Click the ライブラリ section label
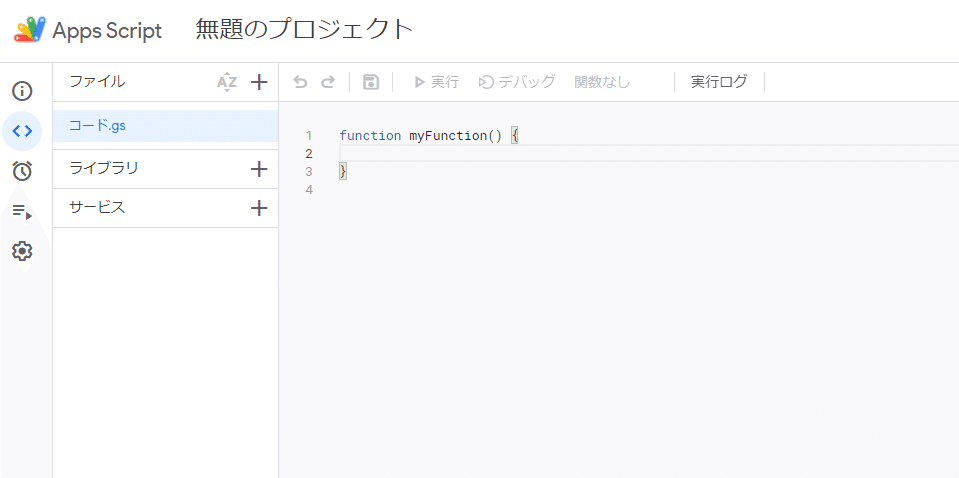This screenshot has height=478, width=959. tap(104, 168)
